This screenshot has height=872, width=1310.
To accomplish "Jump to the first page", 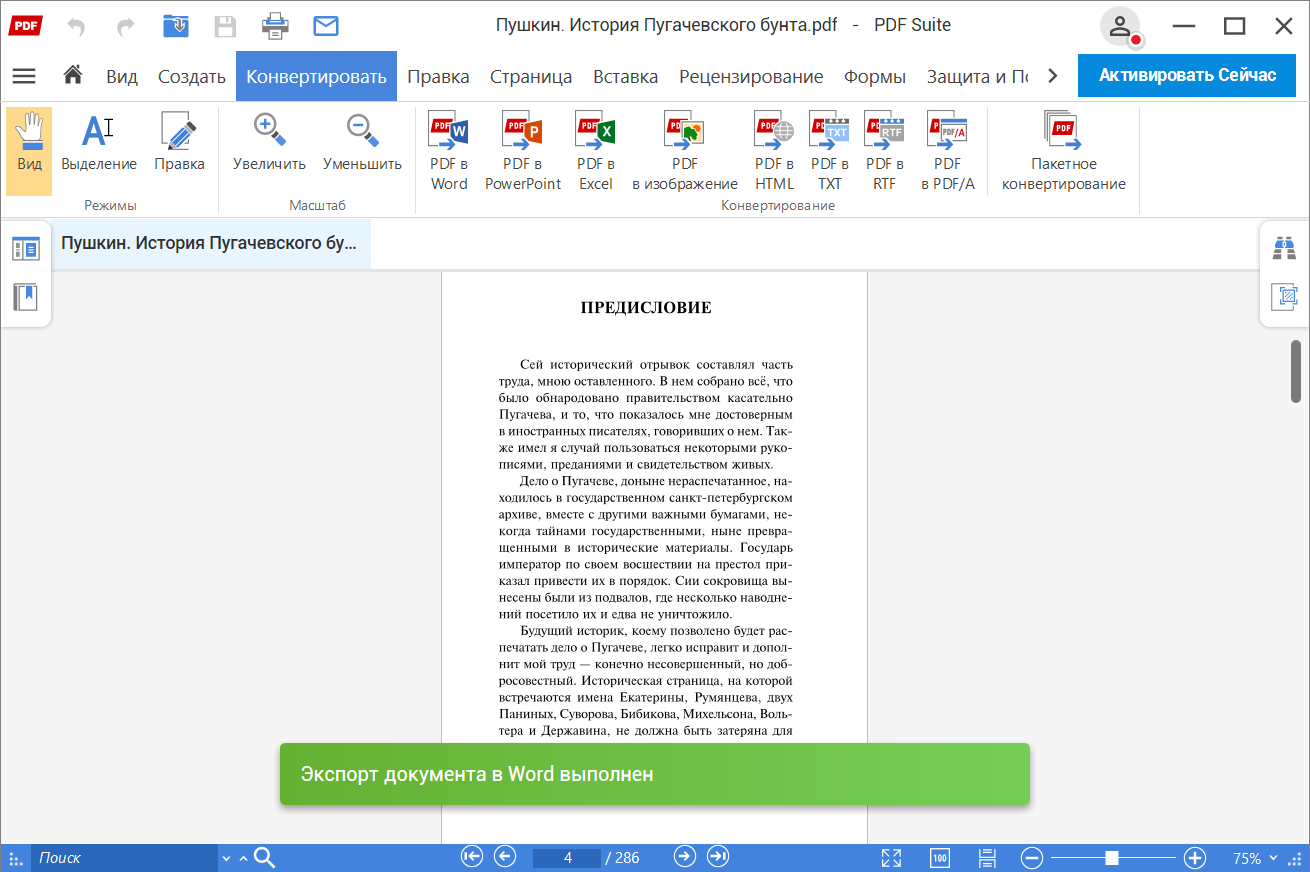I will pos(472,857).
